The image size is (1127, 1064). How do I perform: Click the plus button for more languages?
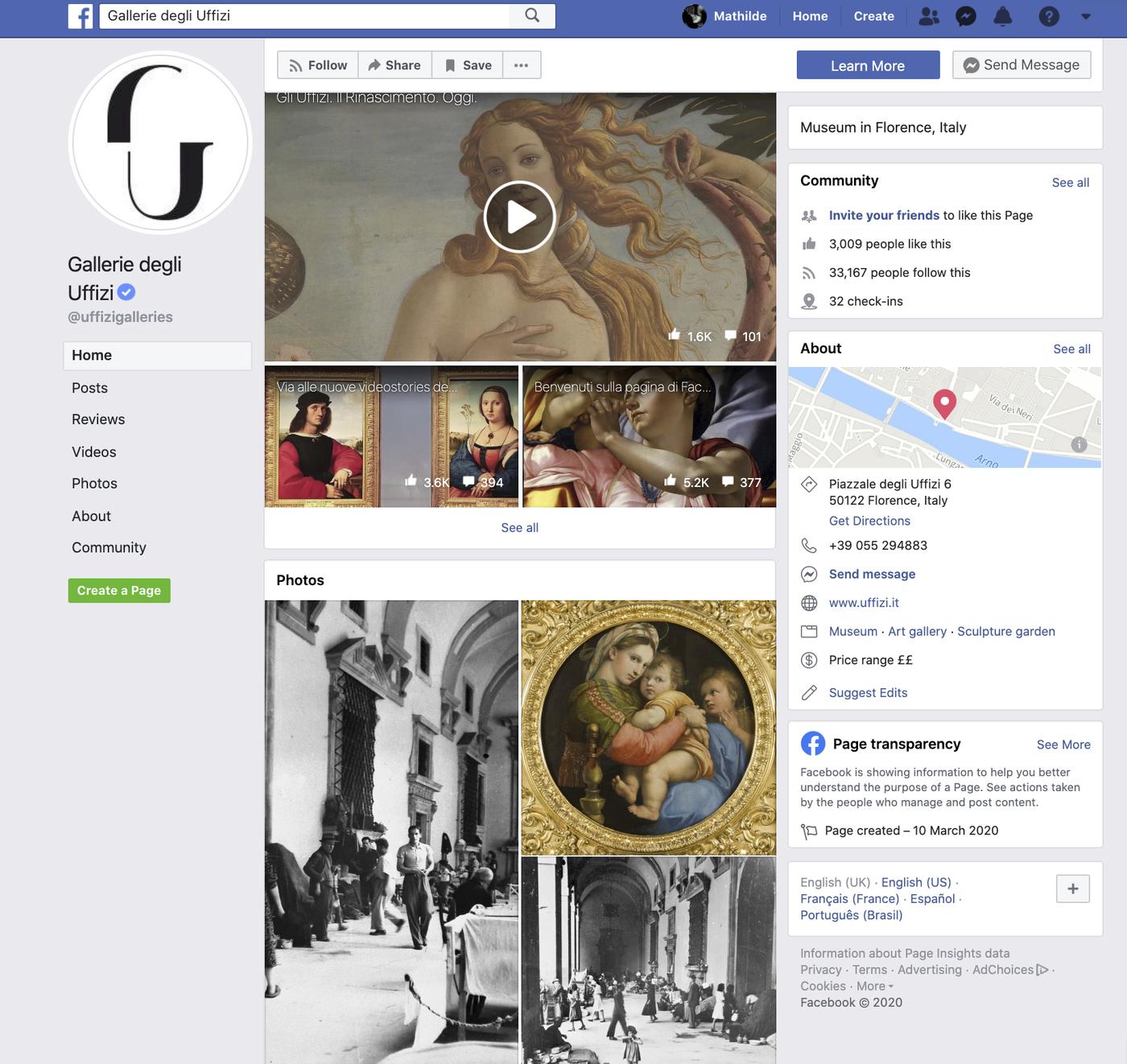coord(1073,889)
